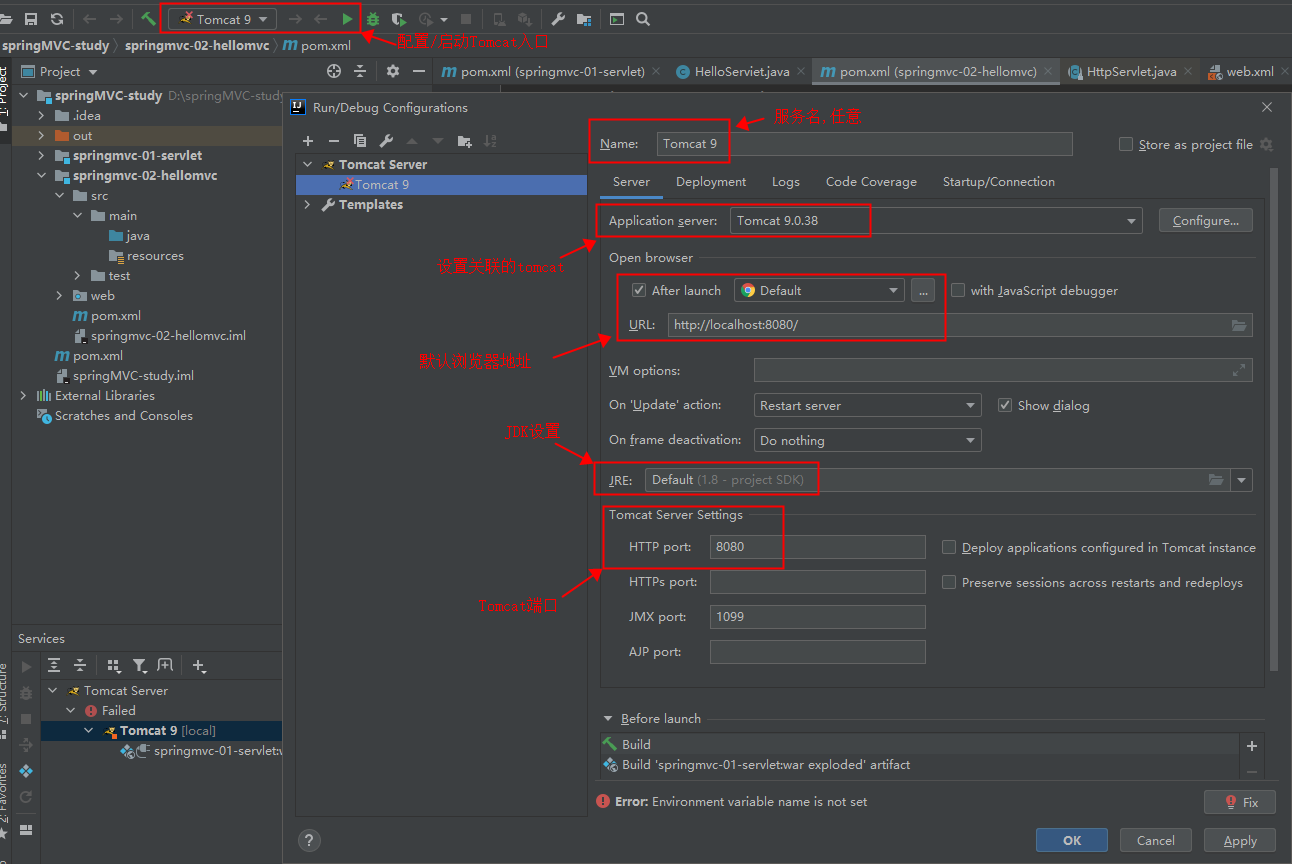
Task: Click Collapse All icon in Project panel header
Action: (x=361, y=71)
